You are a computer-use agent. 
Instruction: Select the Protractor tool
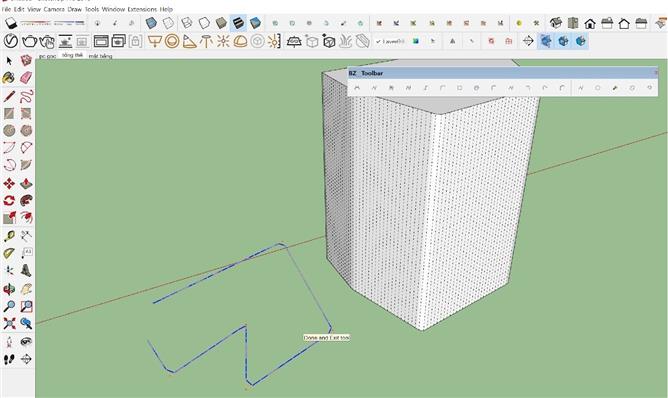coord(9,253)
